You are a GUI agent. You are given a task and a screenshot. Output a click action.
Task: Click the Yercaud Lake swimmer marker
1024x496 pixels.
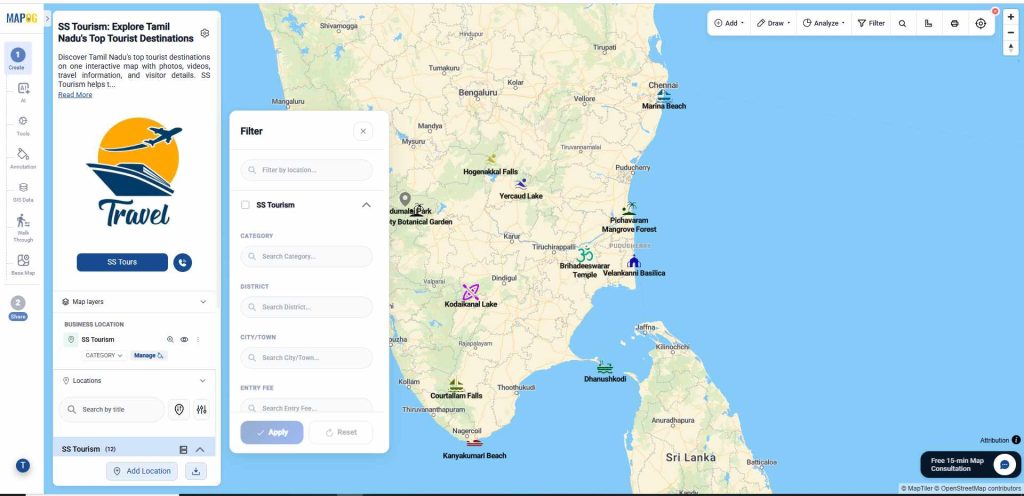[x=520, y=183]
